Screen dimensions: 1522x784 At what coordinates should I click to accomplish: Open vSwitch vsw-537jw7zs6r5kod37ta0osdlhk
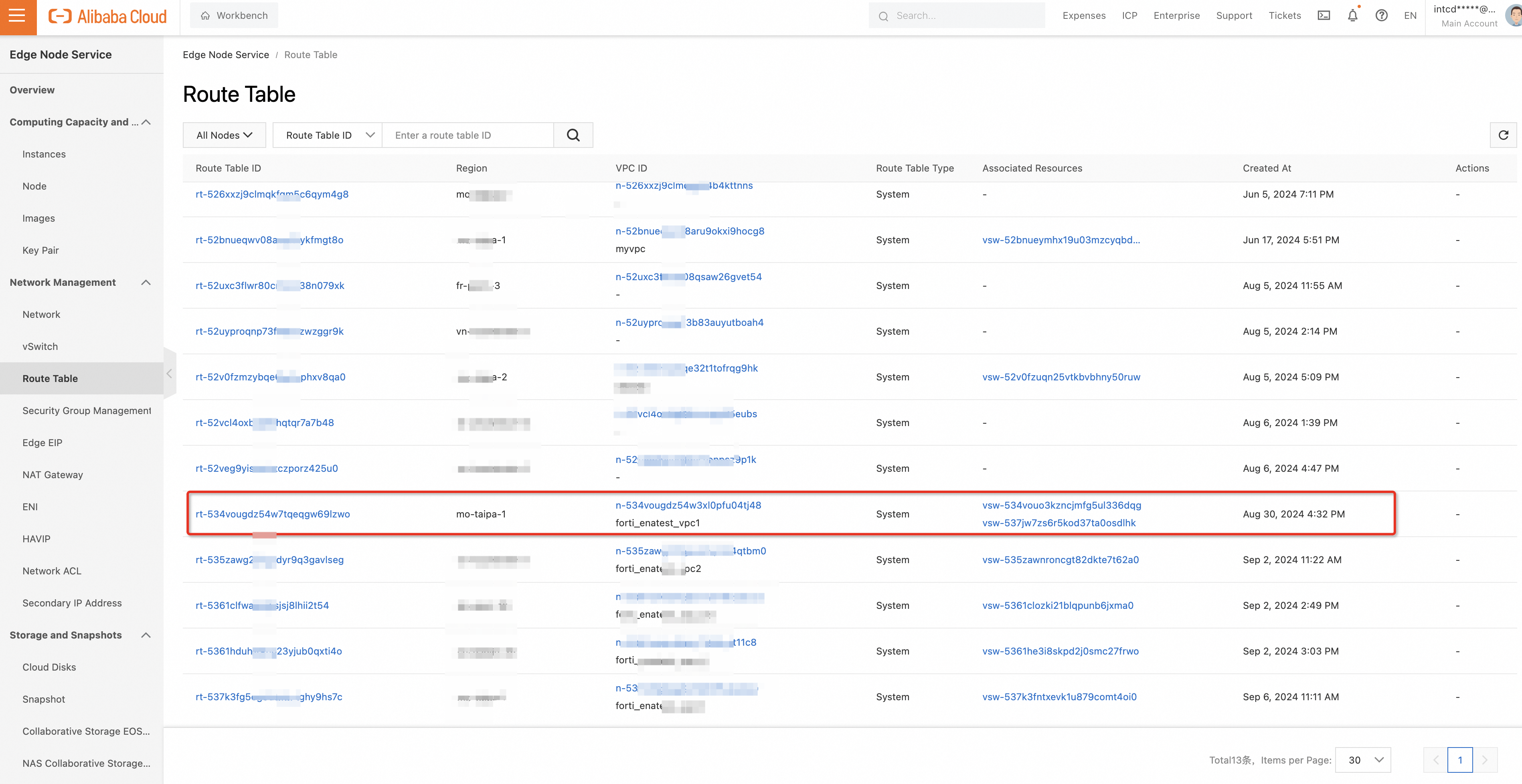(1059, 523)
